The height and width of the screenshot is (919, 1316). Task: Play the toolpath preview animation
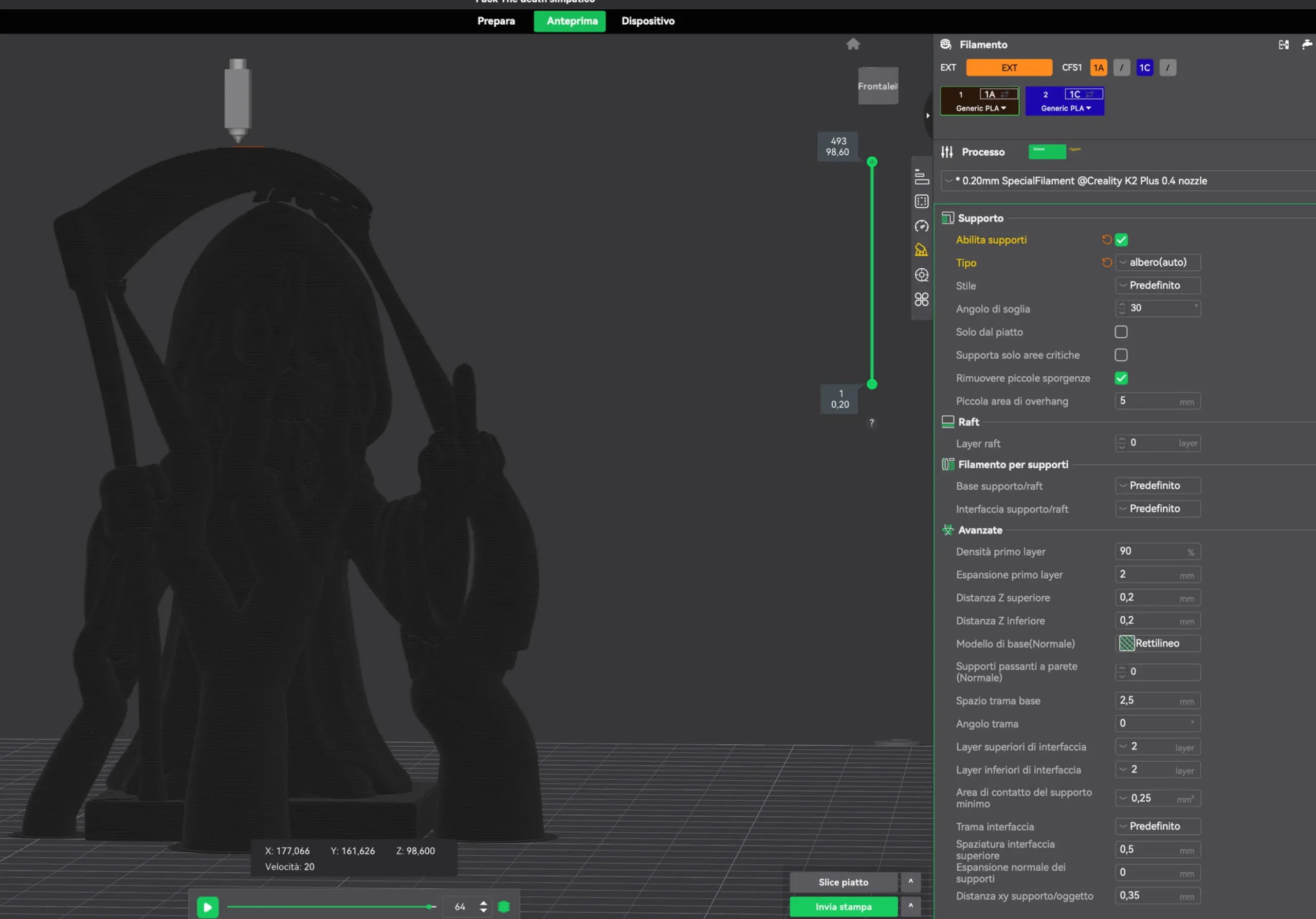[x=208, y=906]
